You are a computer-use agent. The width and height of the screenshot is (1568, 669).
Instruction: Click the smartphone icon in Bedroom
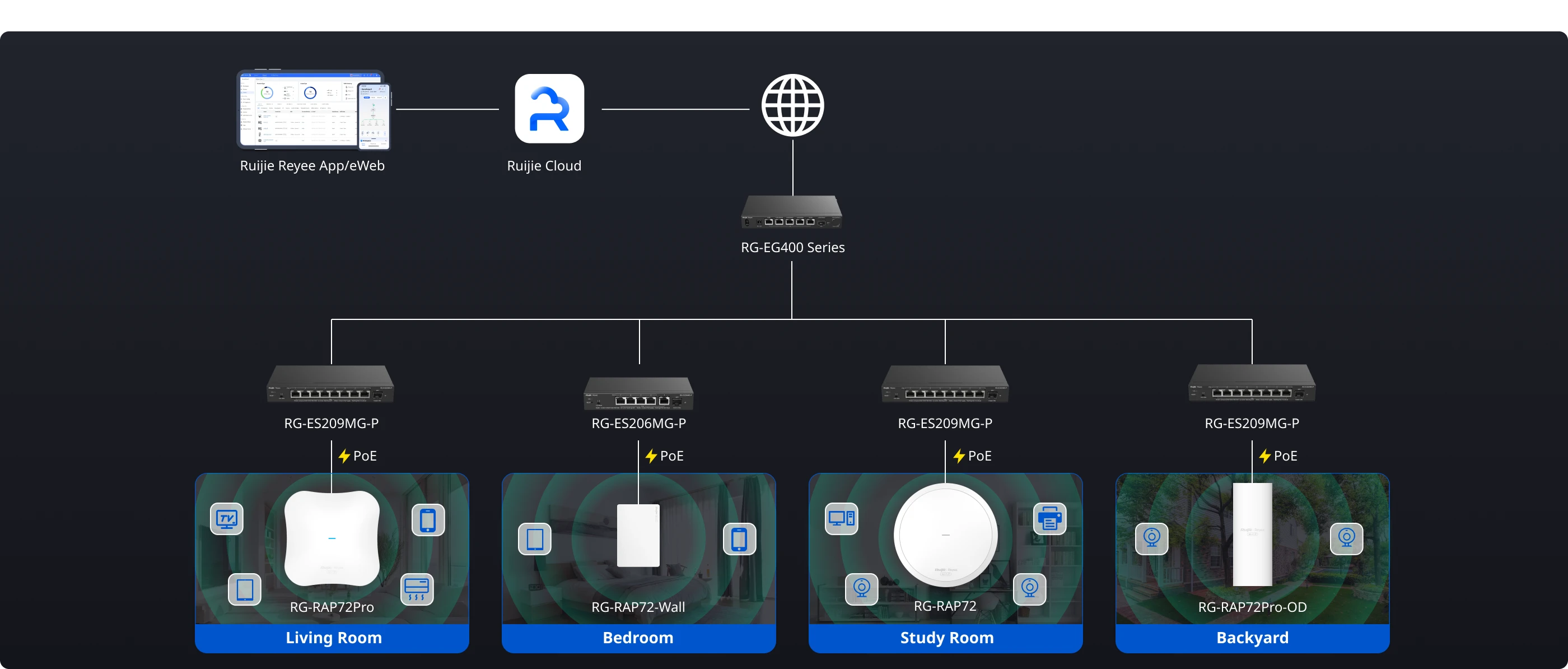click(x=740, y=538)
